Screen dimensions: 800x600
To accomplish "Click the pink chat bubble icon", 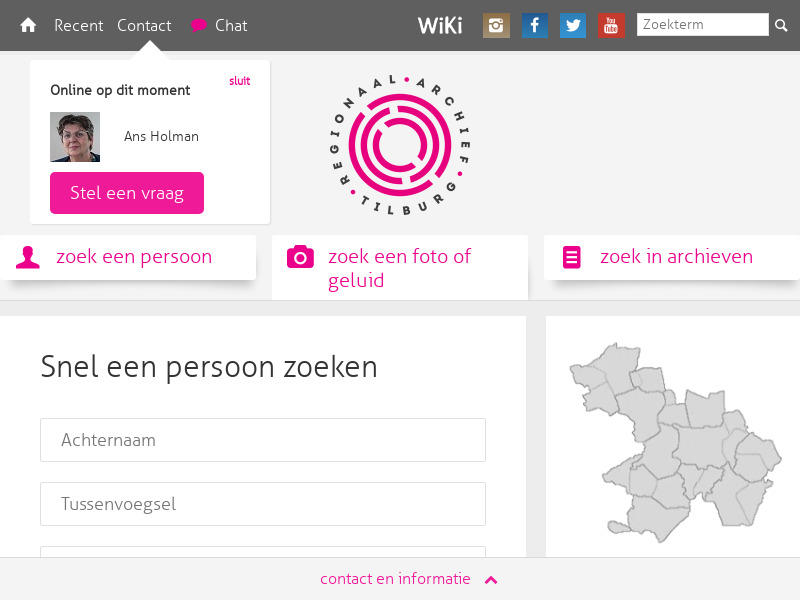I will [200, 25].
